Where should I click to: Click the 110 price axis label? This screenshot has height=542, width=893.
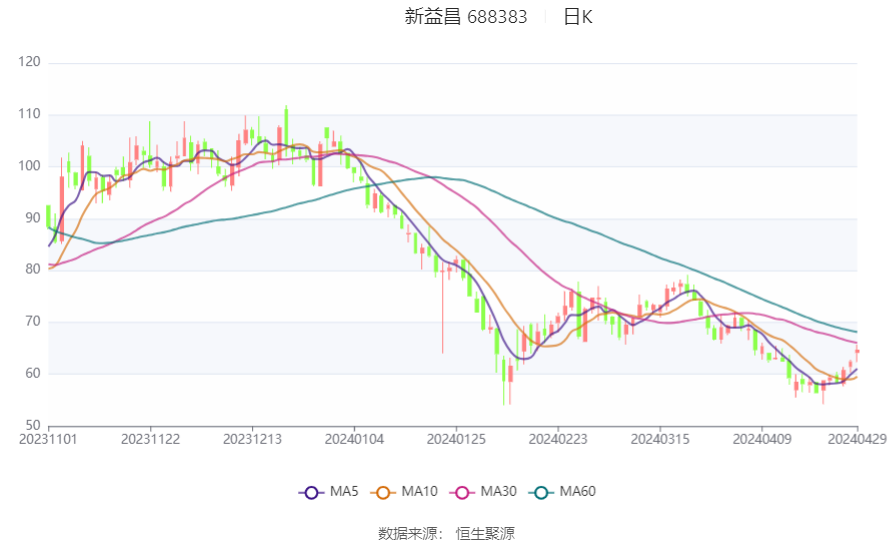click(29, 114)
